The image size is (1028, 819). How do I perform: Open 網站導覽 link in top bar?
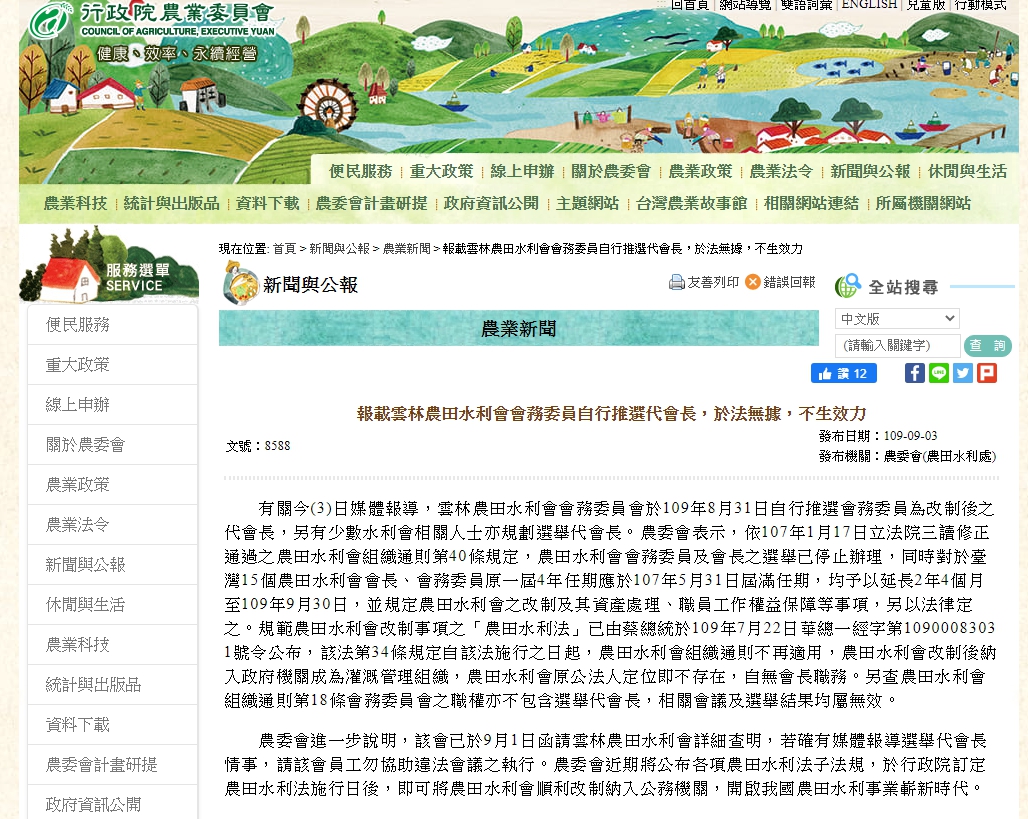pos(745,5)
